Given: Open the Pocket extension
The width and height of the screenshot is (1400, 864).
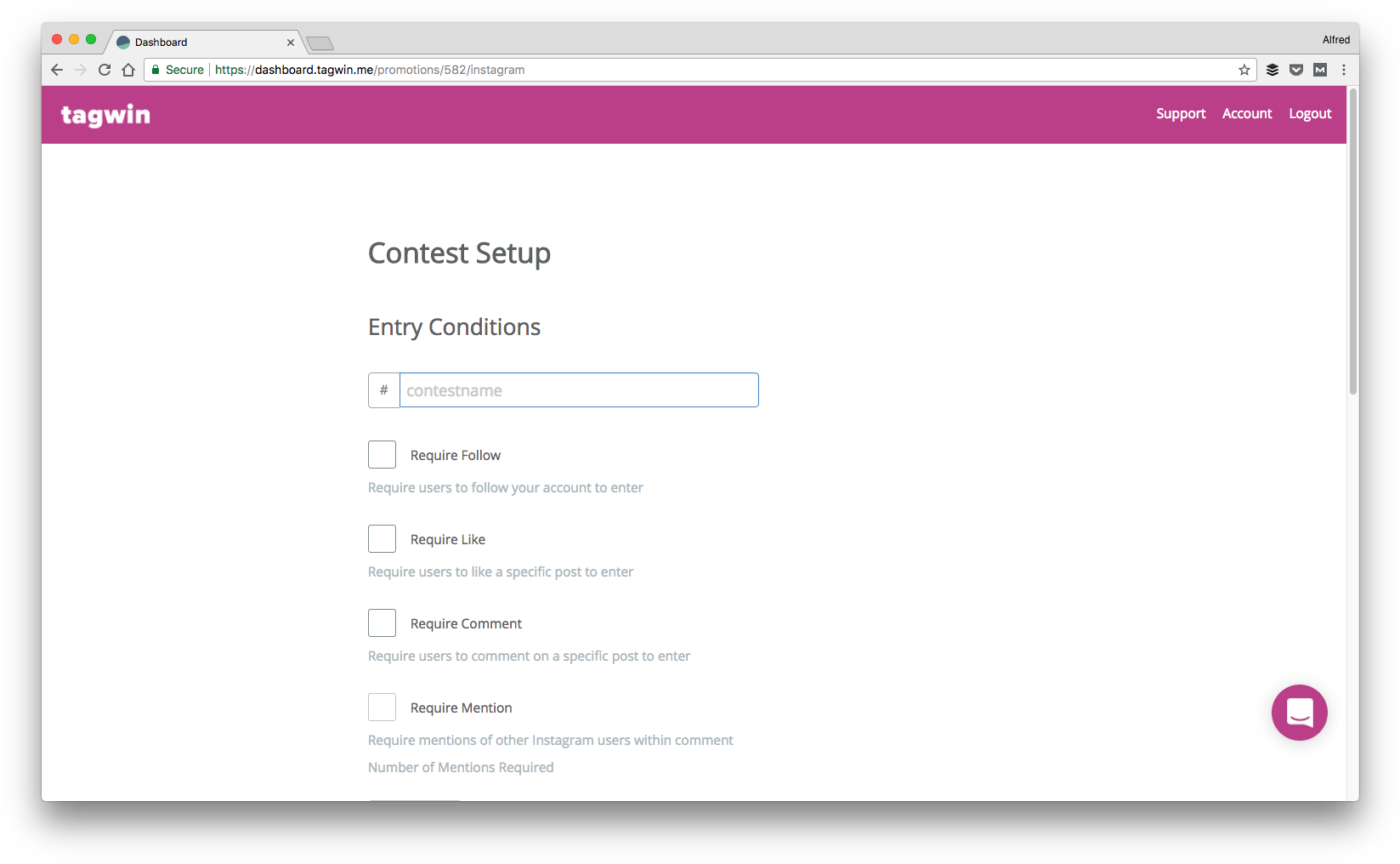Looking at the screenshot, I should tap(1296, 70).
